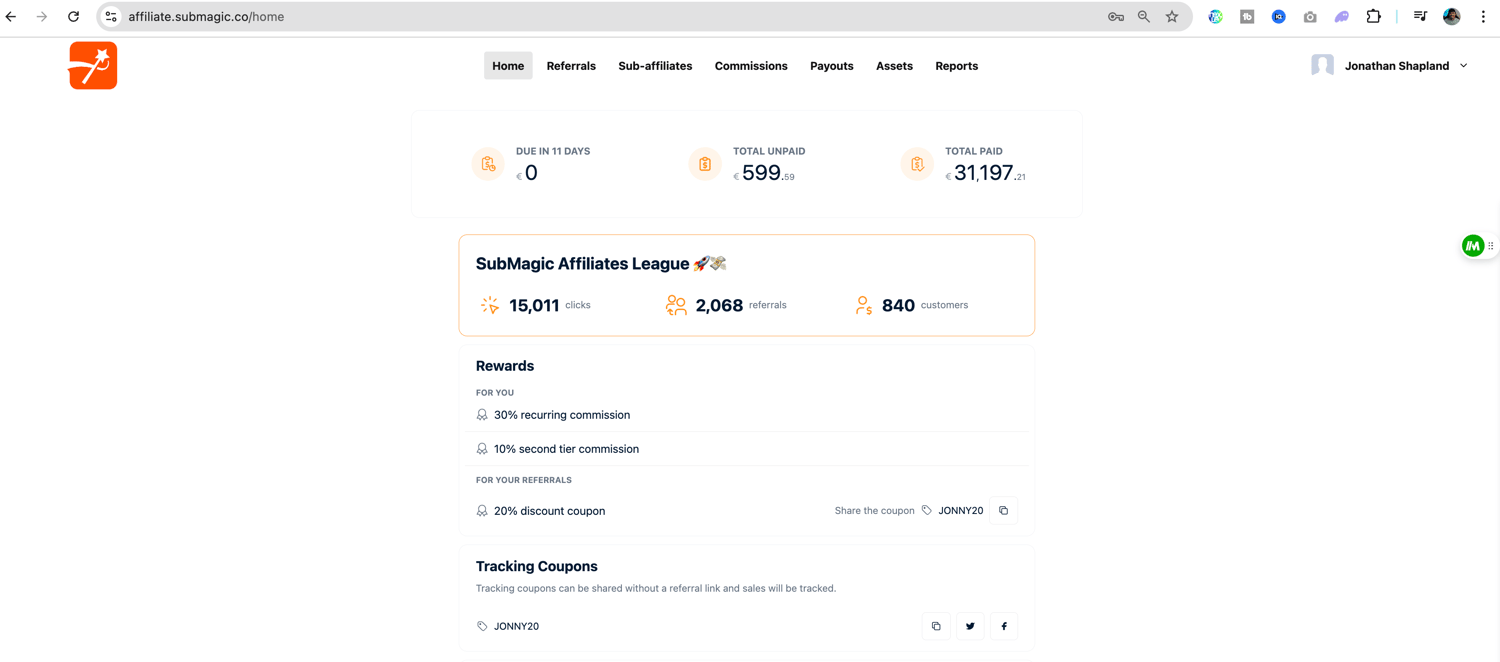This screenshot has width=1500, height=662.
Task: Click the customers person icon
Action: coord(864,305)
